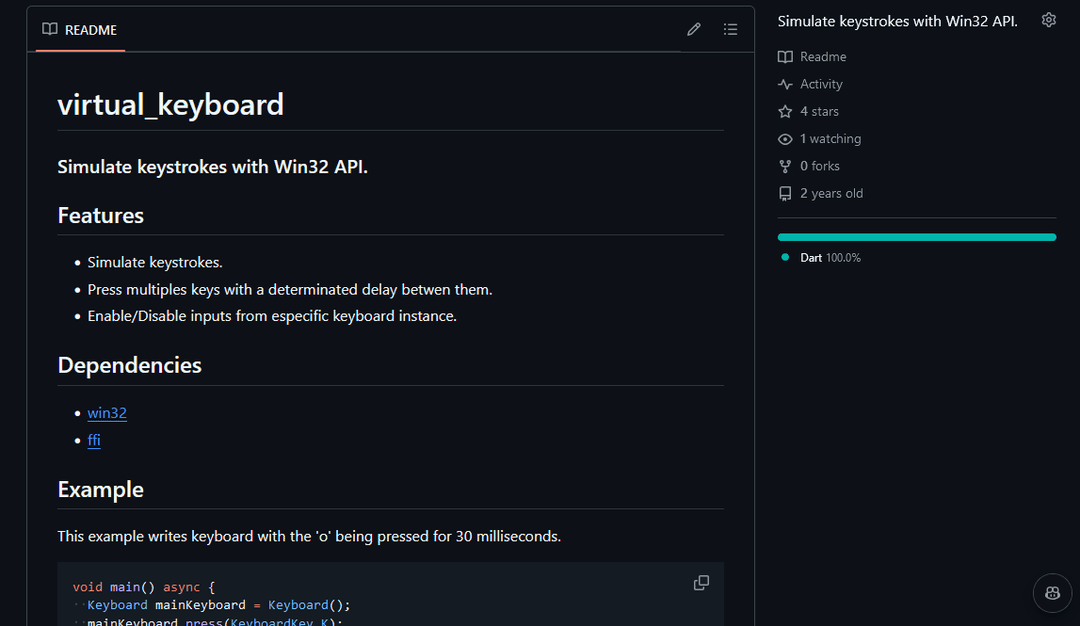Click the Activity pulse icon
The width and height of the screenshot is (1080, 626).
pos(785,84)
